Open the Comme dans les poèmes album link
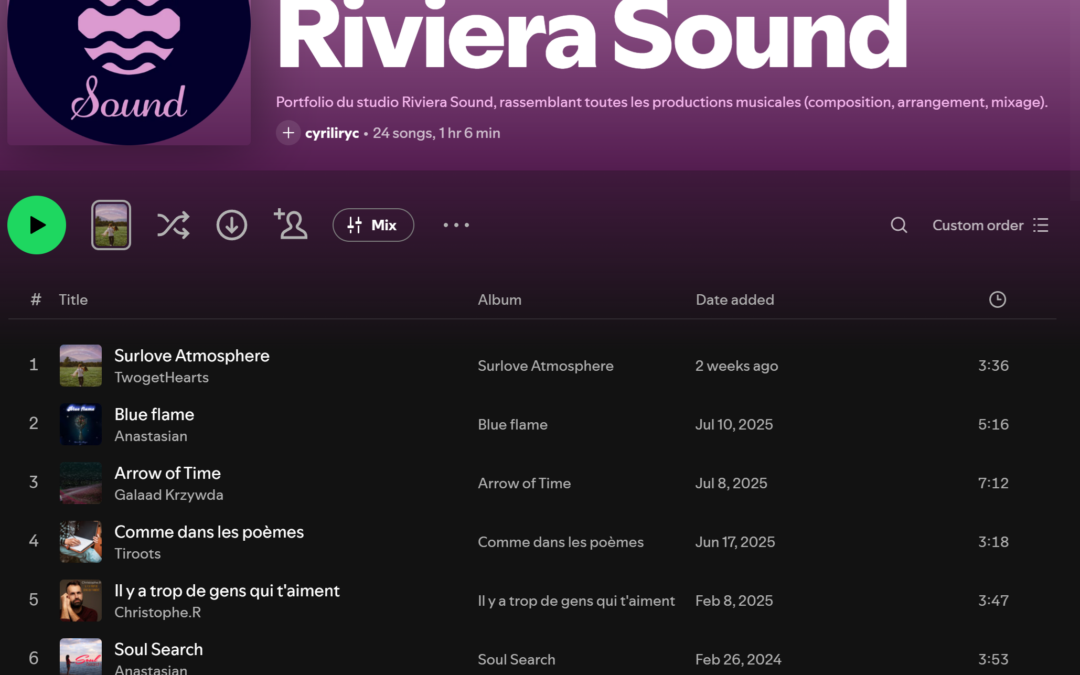Image resolution: width=1080 pixels, height=675 pixels. point(561,542)
